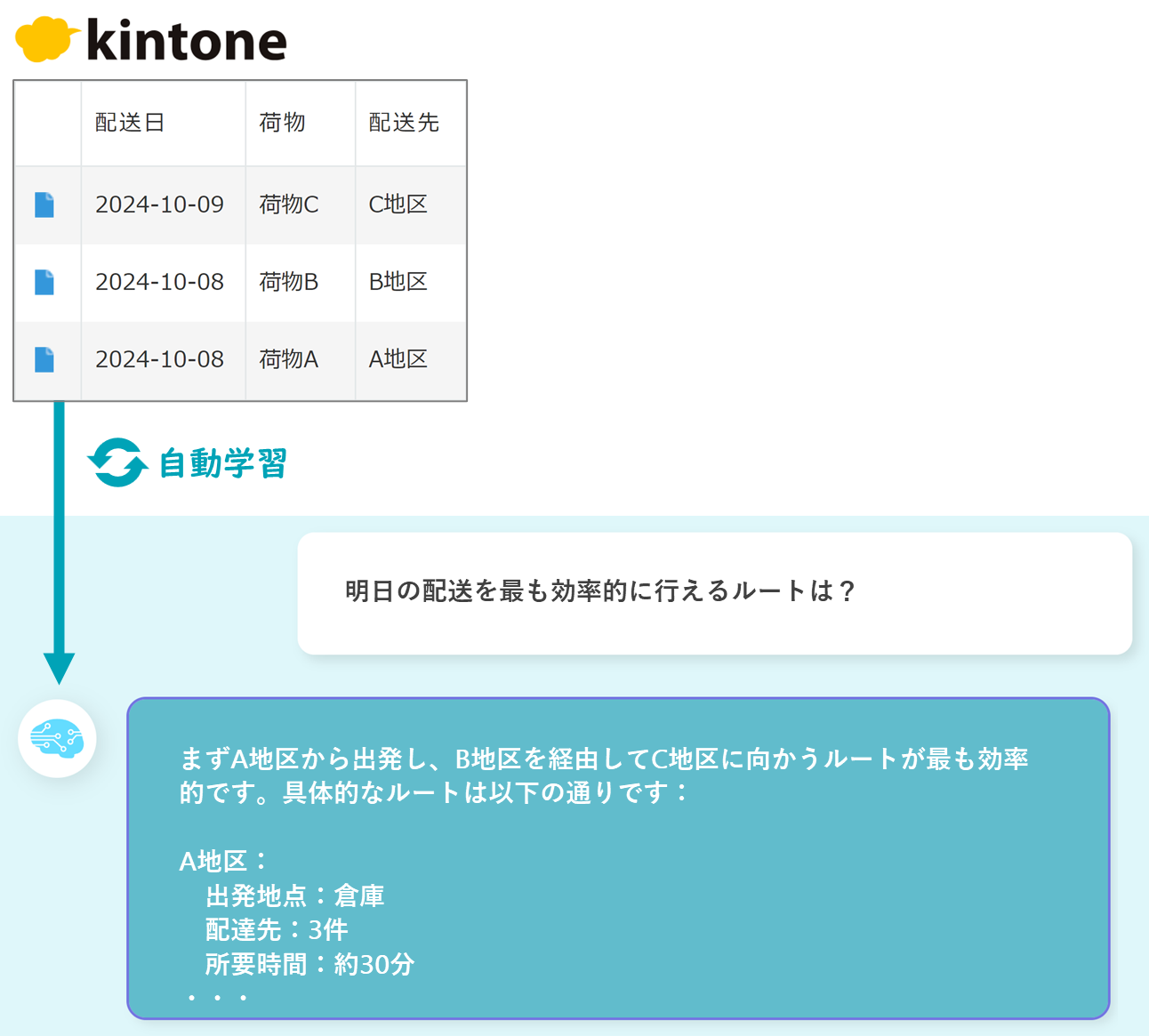Sort by the 配送日 column header

click(130, 123)
